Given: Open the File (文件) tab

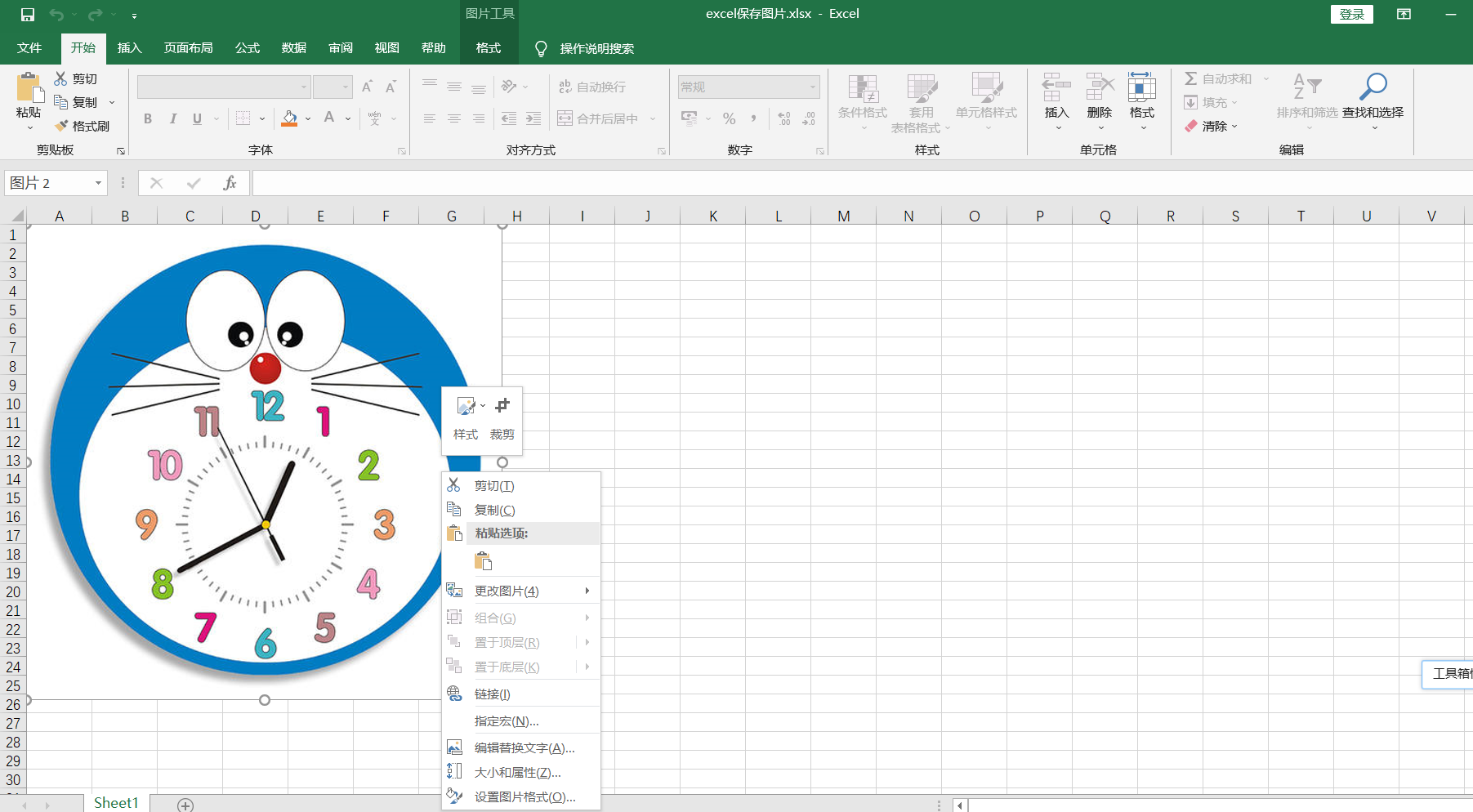Looking at the screenshot, I should pos(29,48).
